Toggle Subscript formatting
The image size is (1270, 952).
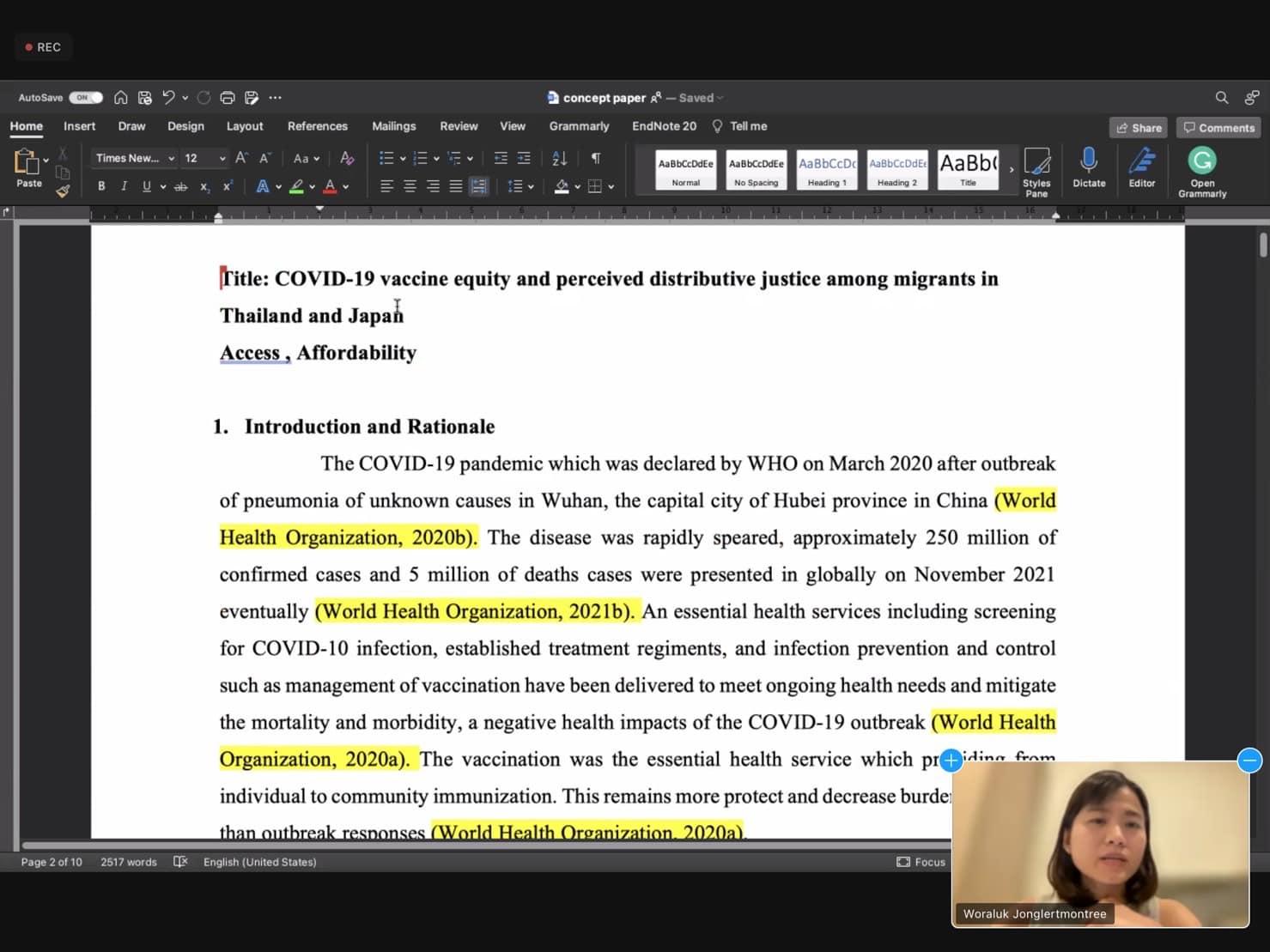pyautogui.click(x=204, y=186)
